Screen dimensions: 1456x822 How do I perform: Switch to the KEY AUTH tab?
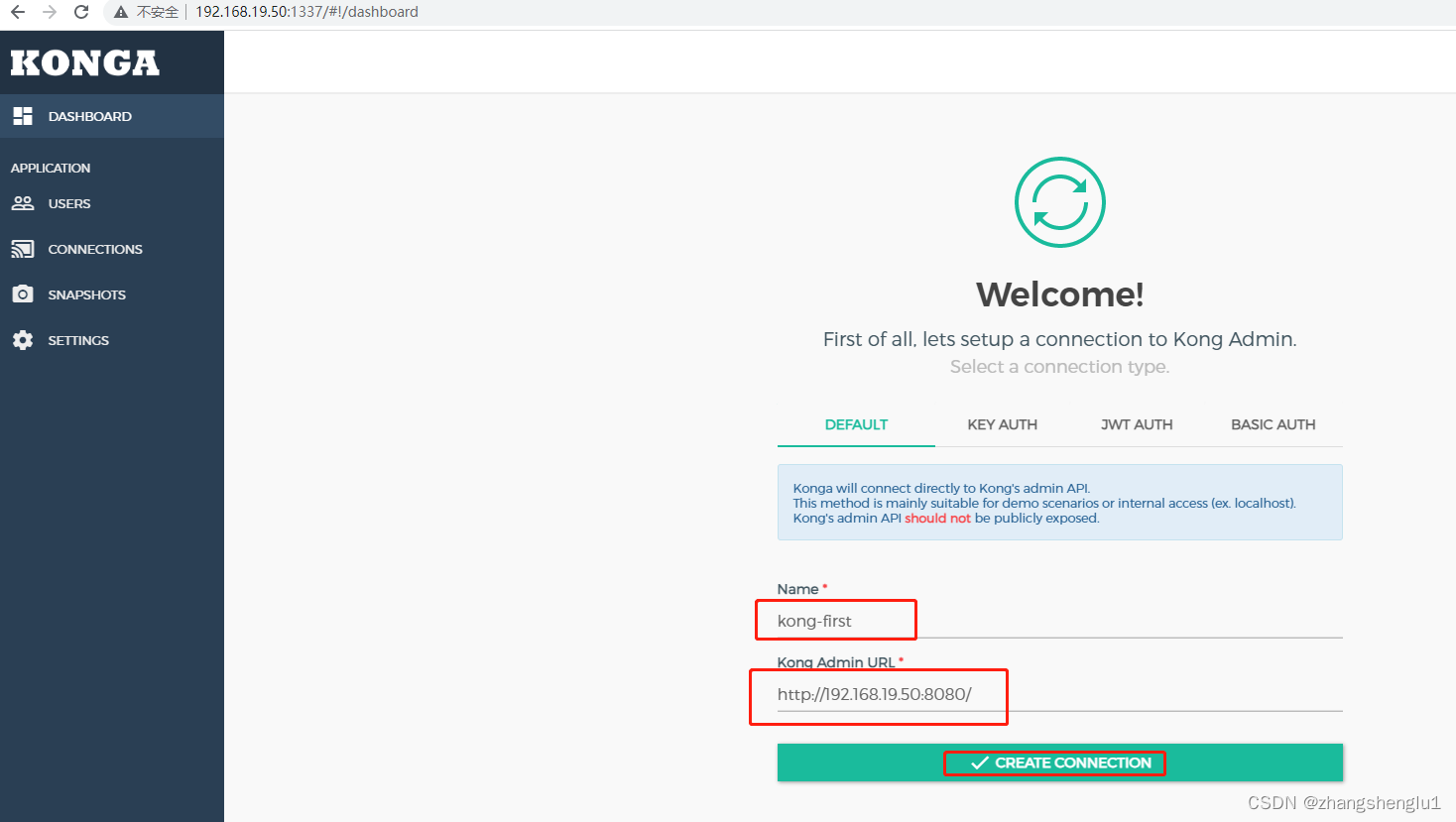coord(1003,424)
